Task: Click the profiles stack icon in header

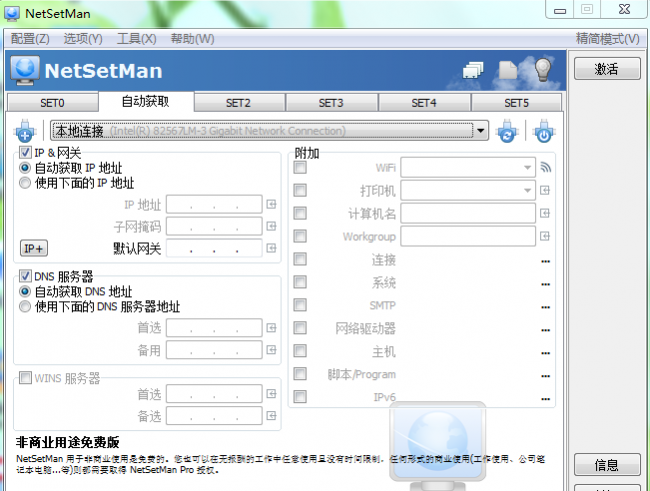Action: pos(473,70)
